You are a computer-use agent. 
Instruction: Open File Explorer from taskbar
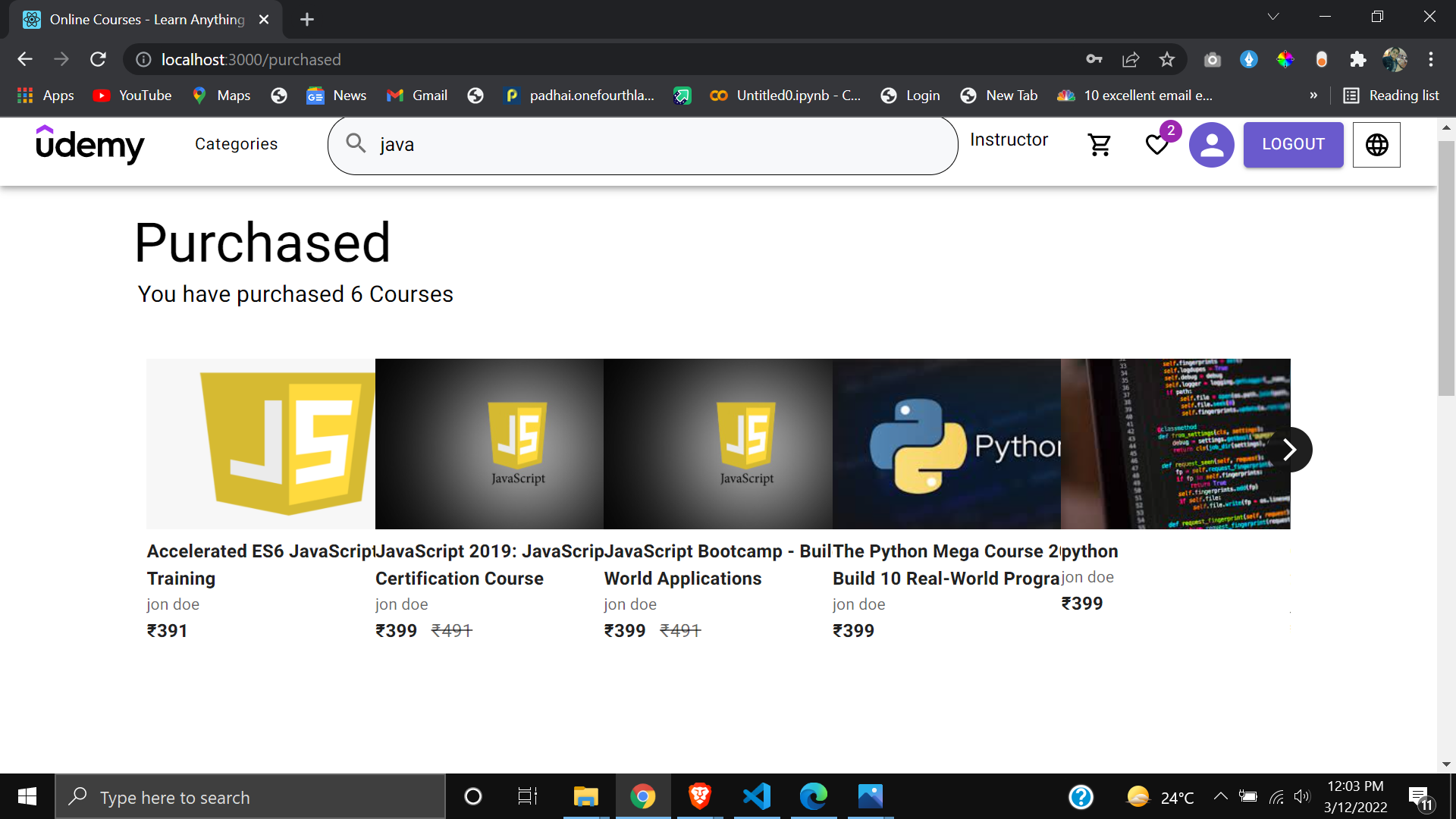[x=585, y=796]
